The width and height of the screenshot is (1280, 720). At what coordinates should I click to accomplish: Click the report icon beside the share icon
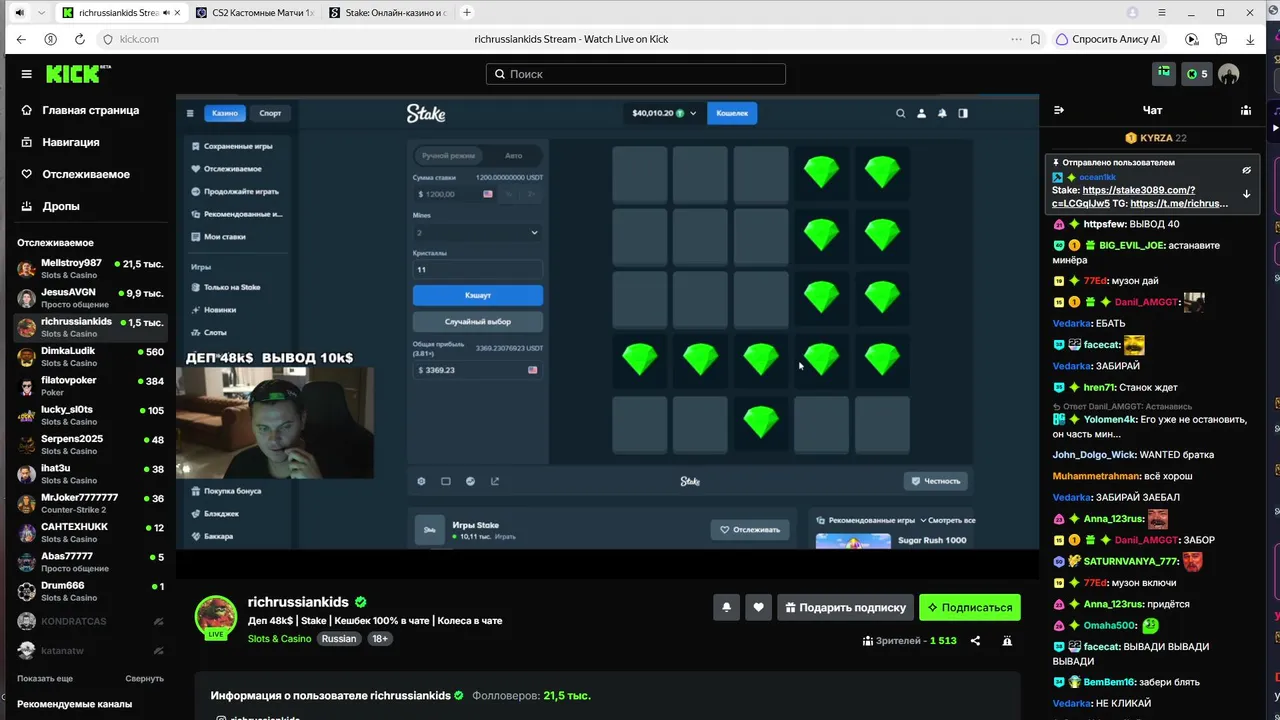pyautogui.click(x=1007, y=640)
